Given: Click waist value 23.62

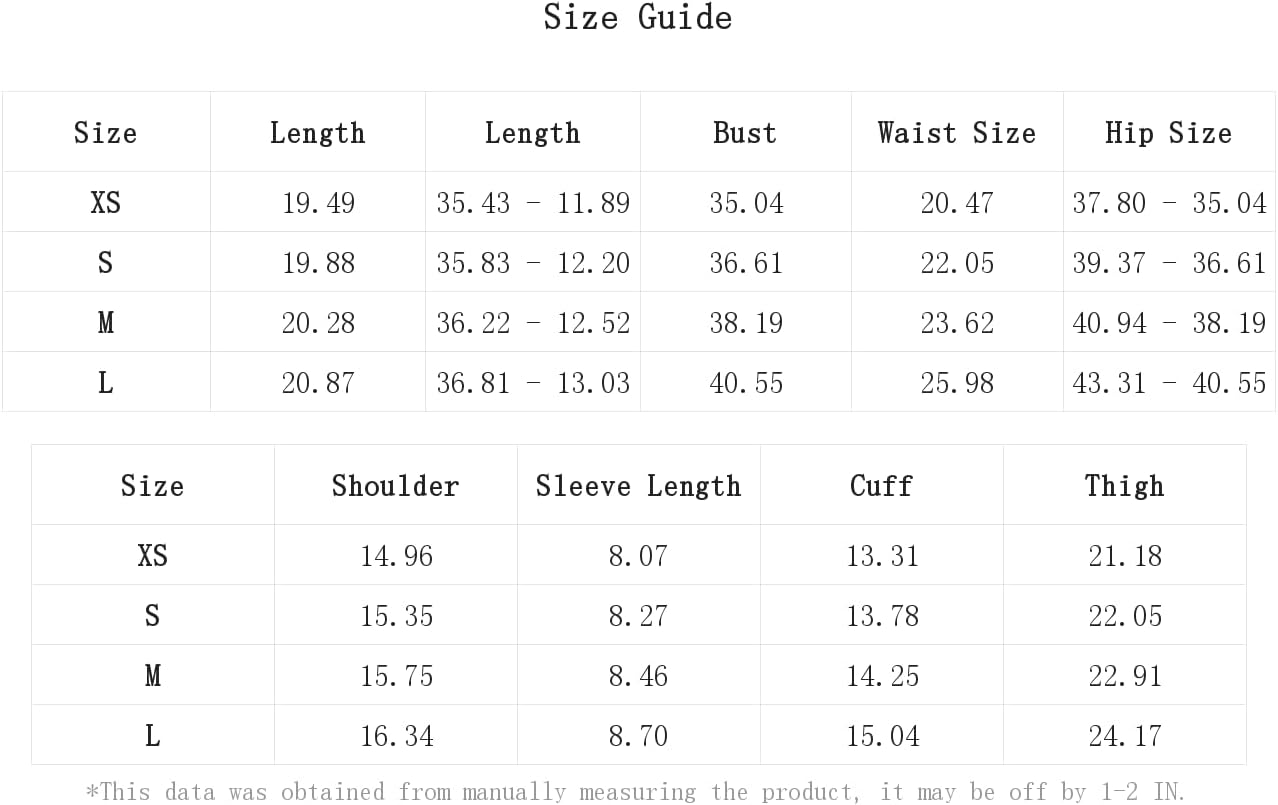Looking at the screenshot, I should coord(957,323).
